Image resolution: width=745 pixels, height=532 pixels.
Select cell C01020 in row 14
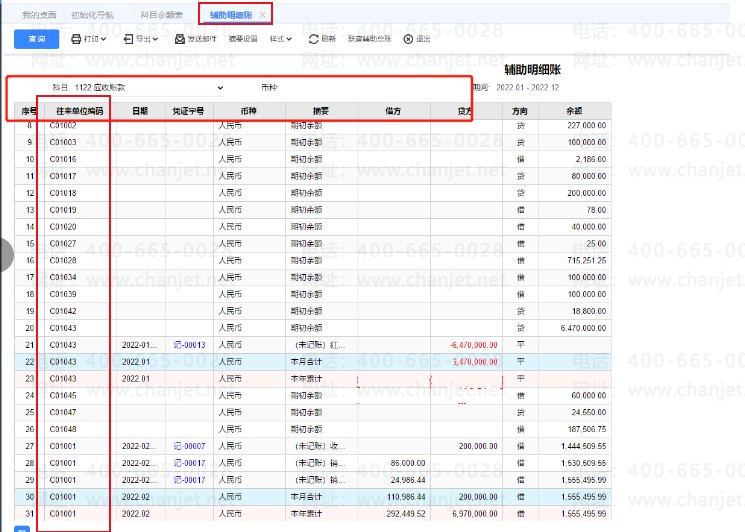[63, 227]
